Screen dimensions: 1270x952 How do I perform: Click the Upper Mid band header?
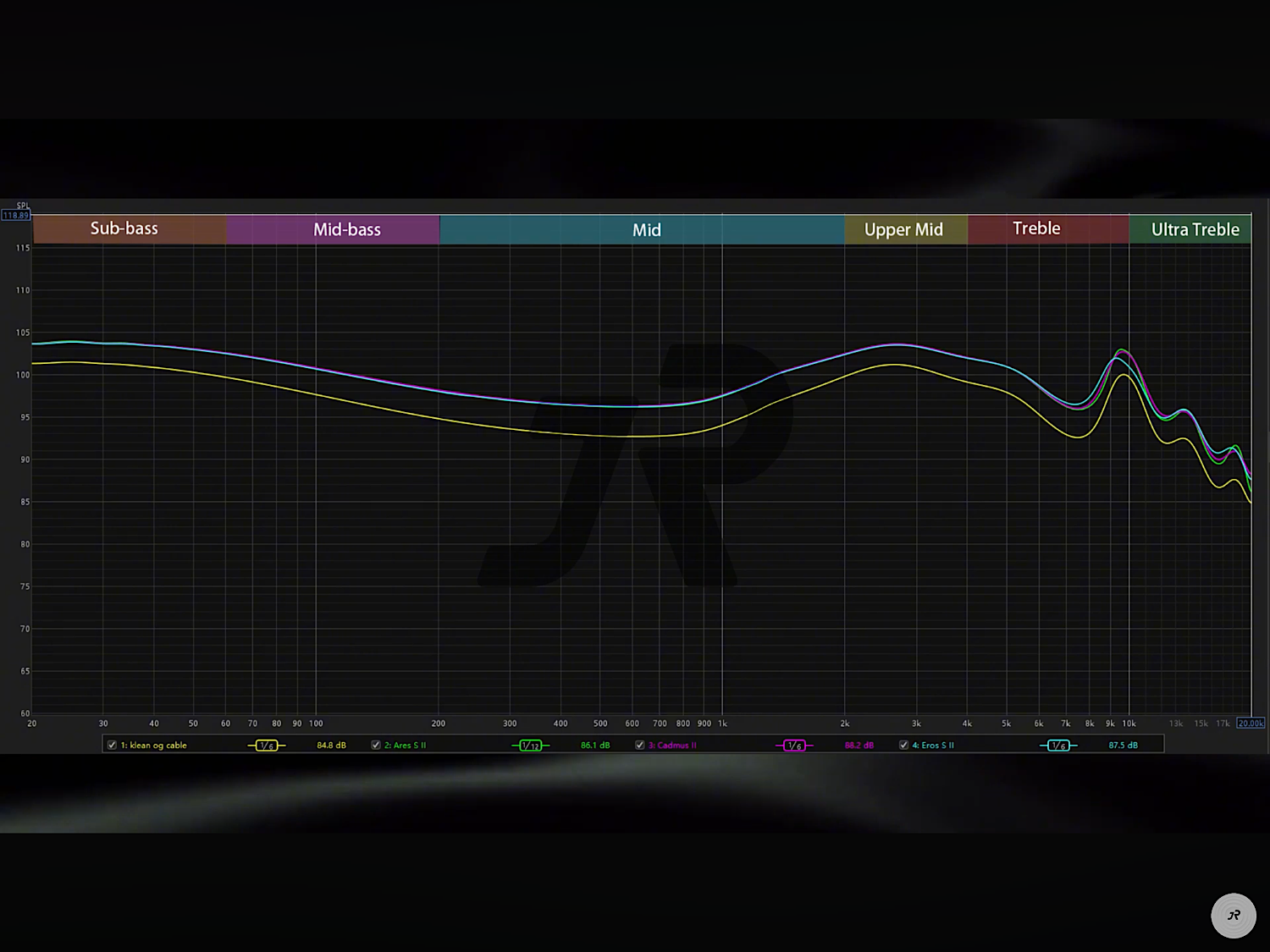tap(903, 229)
